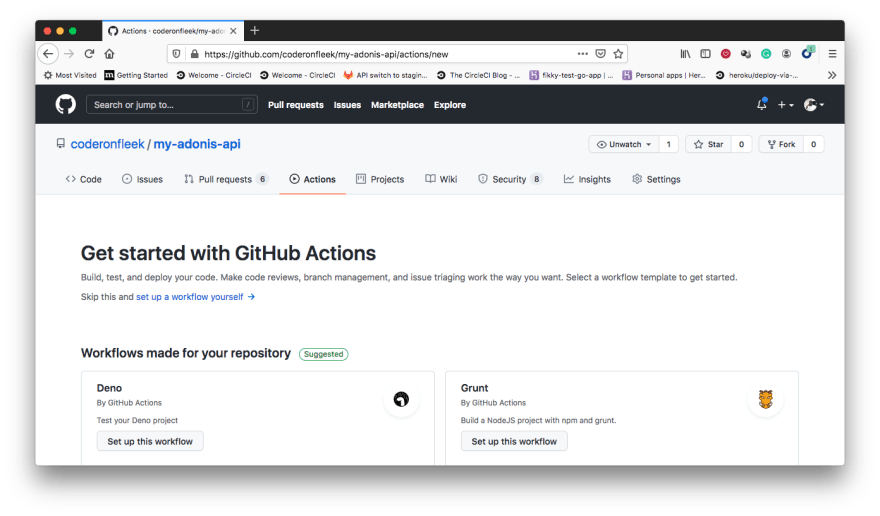The height and width of the screenshot is (516, 880).
Task: Click the green Grammarly extension icon
Action: pyautogui.click(x=766, y=54)
